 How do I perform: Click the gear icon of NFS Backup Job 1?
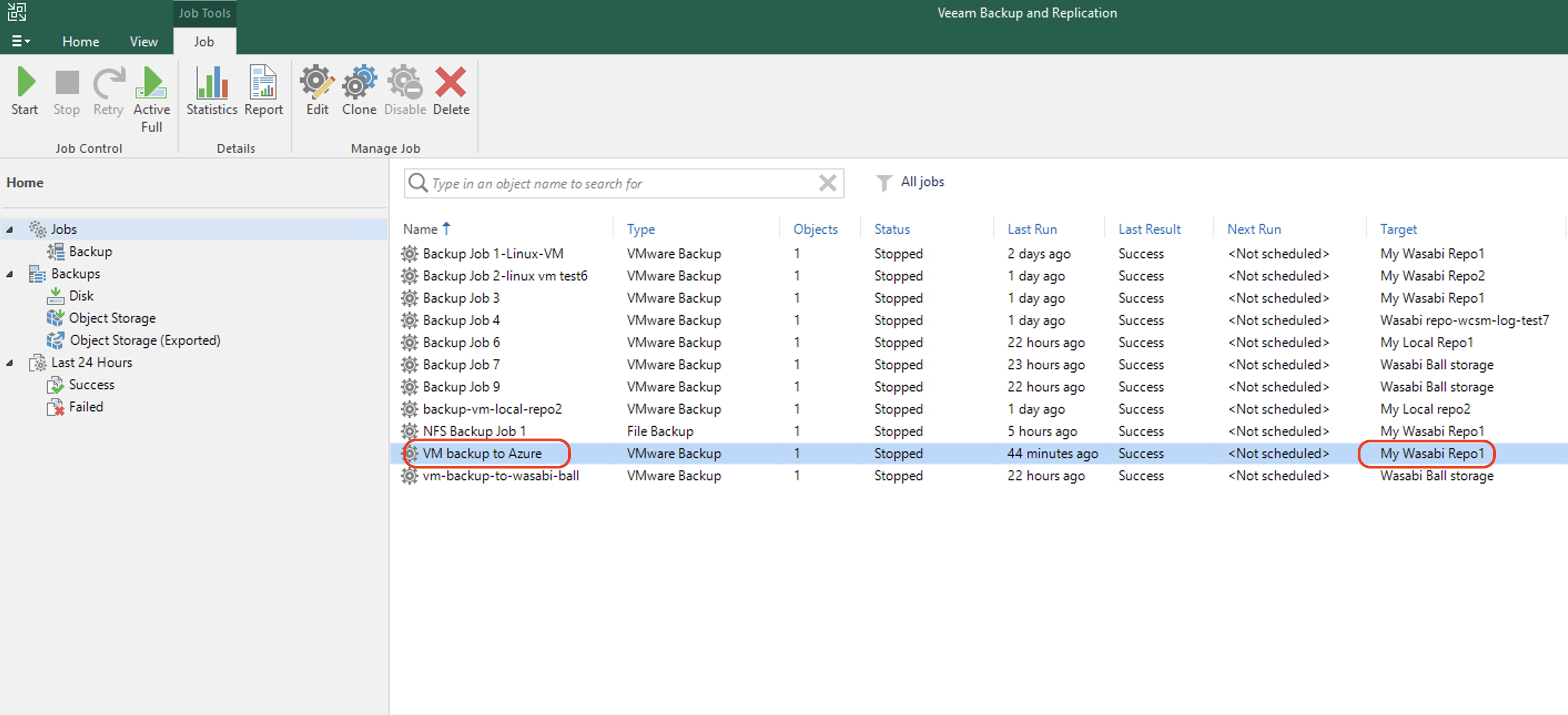click(409, 431)
